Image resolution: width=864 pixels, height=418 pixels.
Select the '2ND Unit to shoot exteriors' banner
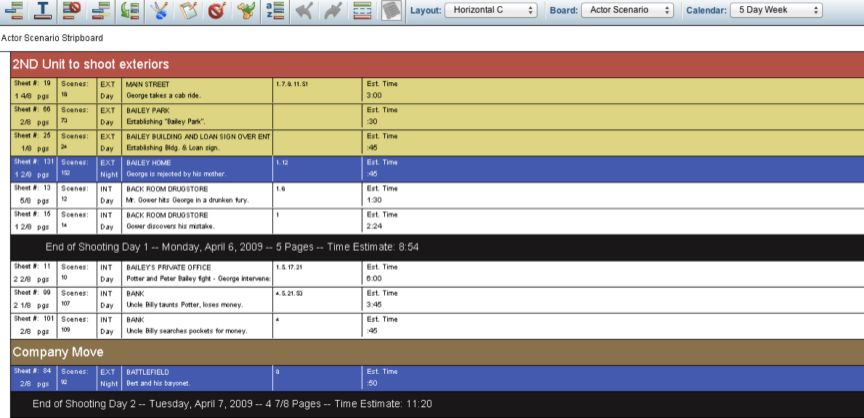click(x=437, y=64)
